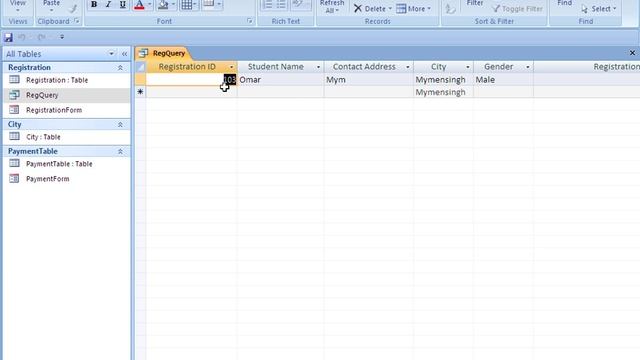Open the Select dropdown in Find group
640x360 pixels.
point(598,9)
